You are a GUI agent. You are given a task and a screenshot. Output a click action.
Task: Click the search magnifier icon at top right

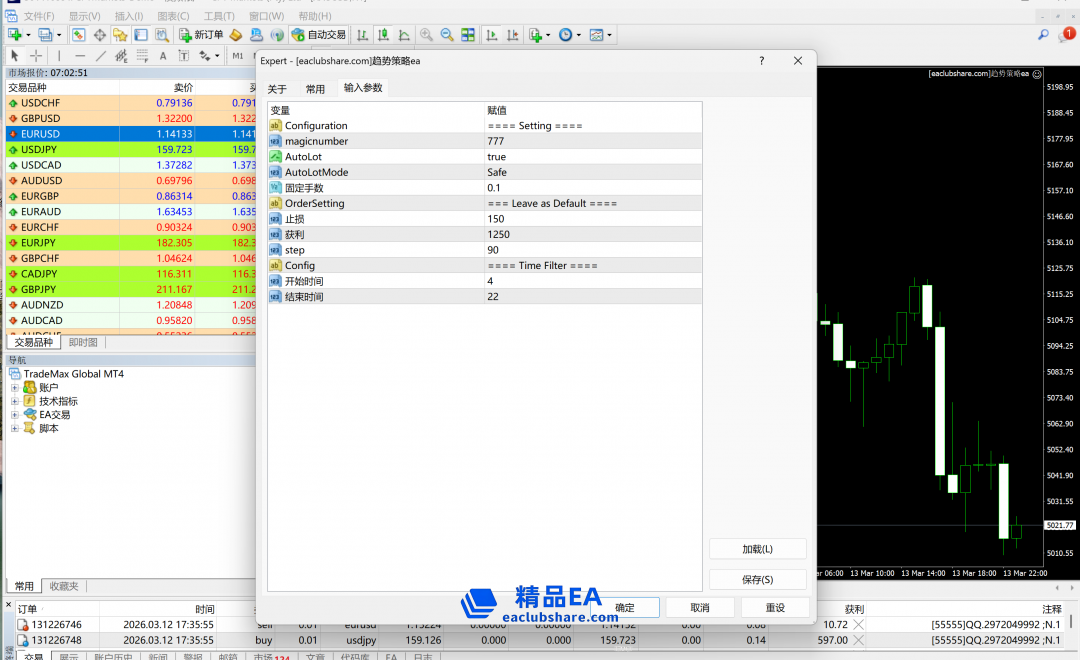coord(1043,35)
